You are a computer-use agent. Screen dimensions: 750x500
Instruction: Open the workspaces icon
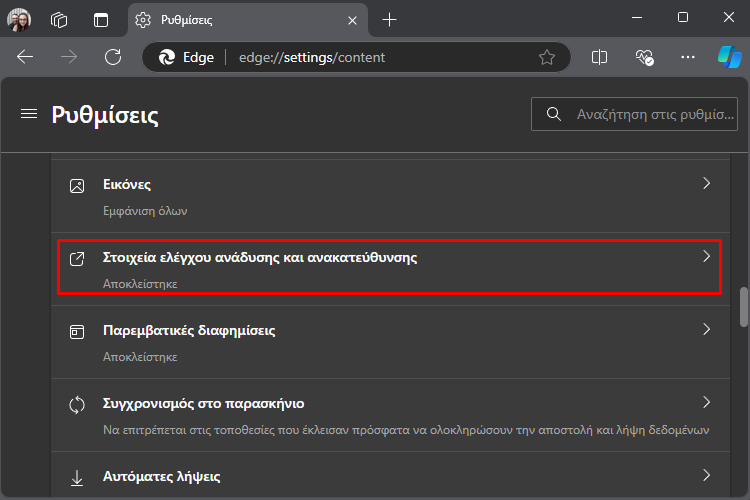pyautogui.click(x=59, y=20)
